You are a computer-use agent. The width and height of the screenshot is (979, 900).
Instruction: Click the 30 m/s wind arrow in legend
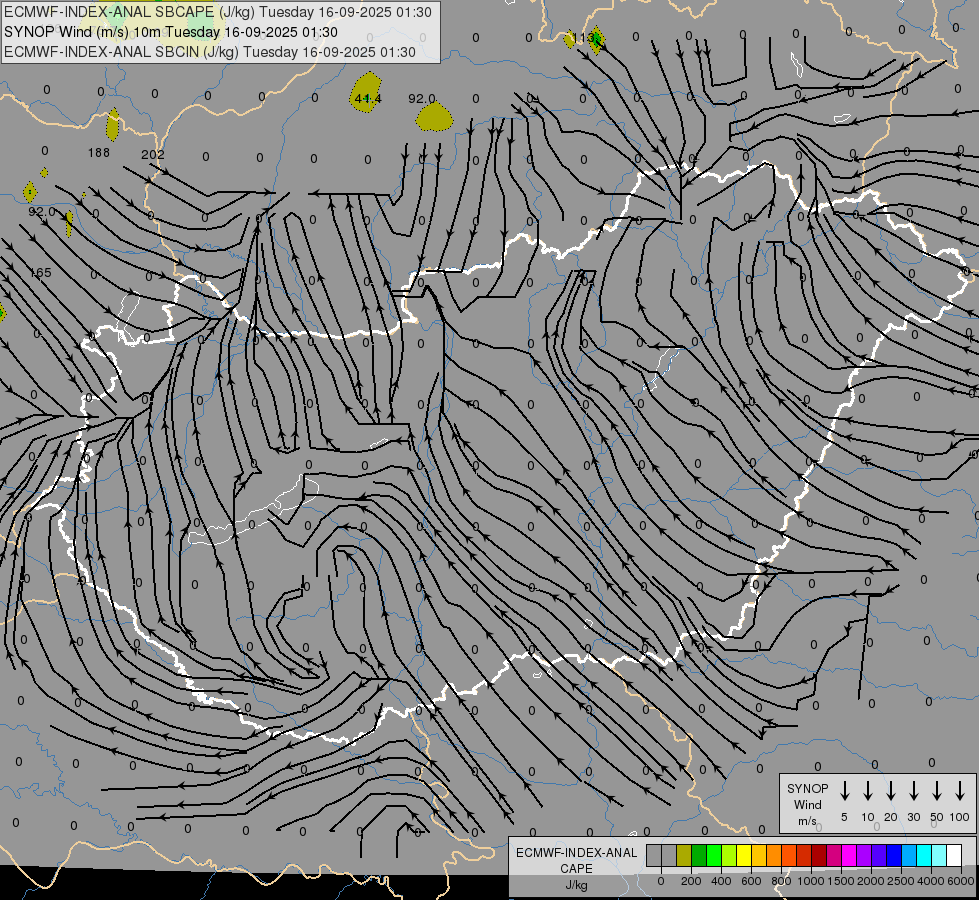pyautogui.click(x=913, y=791)
